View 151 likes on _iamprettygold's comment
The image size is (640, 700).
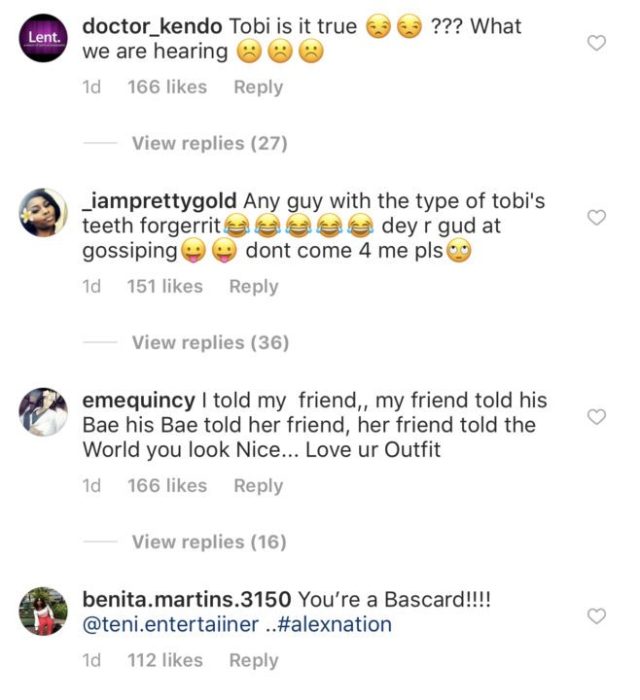(x=165, y=286)
